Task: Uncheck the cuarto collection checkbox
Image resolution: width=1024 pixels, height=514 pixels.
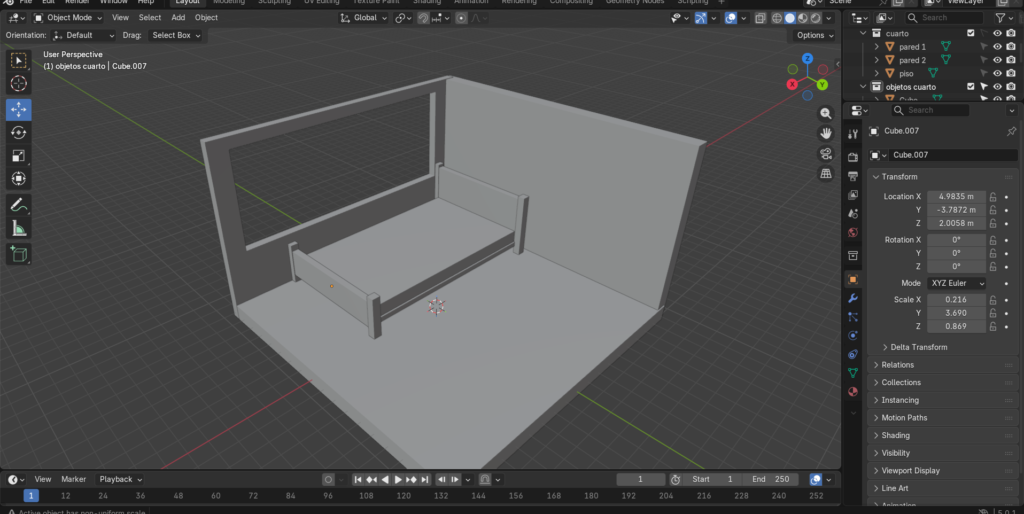Action: [970, 33]
